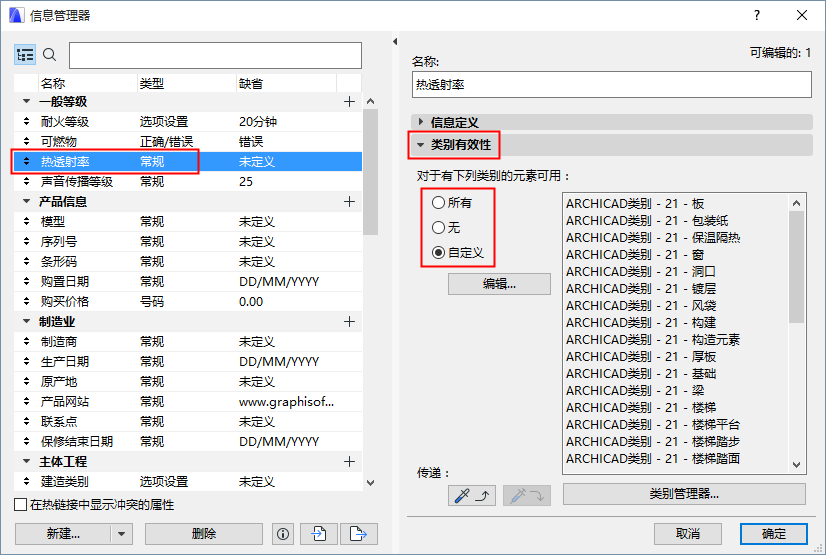Select the 购买价格 property row
This screenshot has height=555, width=826.
188,302
